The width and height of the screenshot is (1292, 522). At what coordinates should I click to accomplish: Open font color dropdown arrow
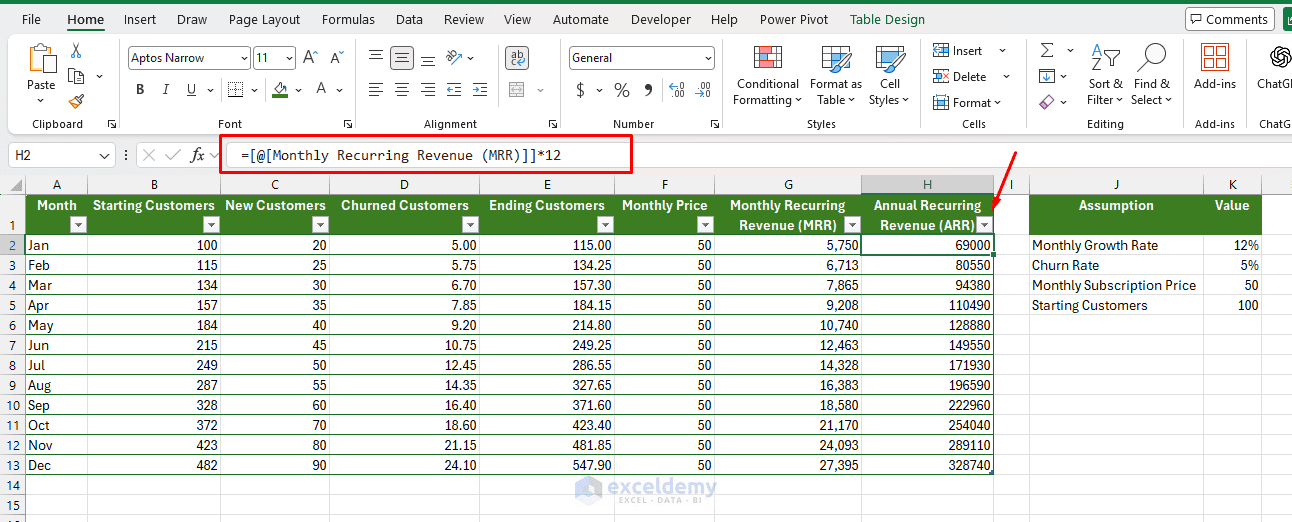point(341,90)
